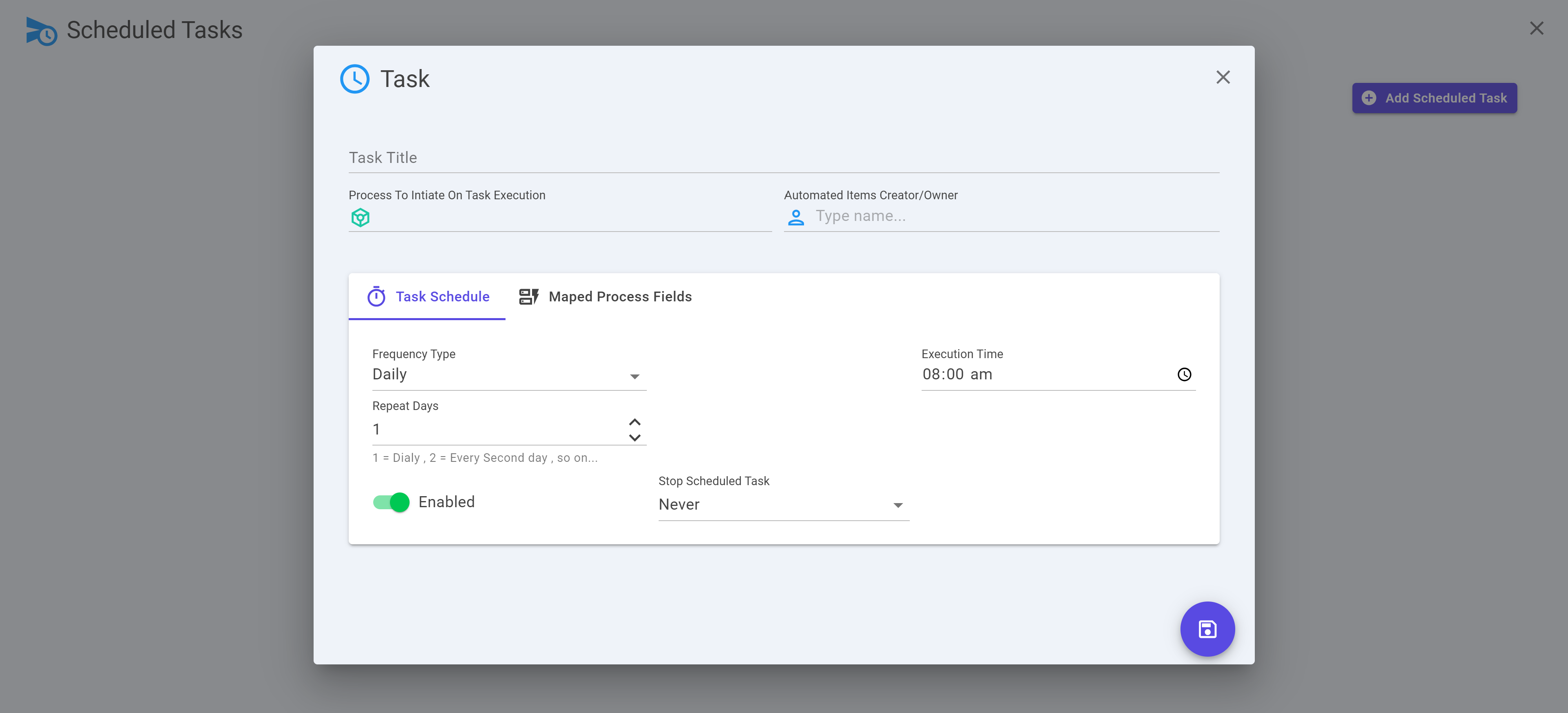The height and width of the screenshot is (713, 1568).
Task: Click the blue clock icon beside Task
Action: (x=354, y=78)
